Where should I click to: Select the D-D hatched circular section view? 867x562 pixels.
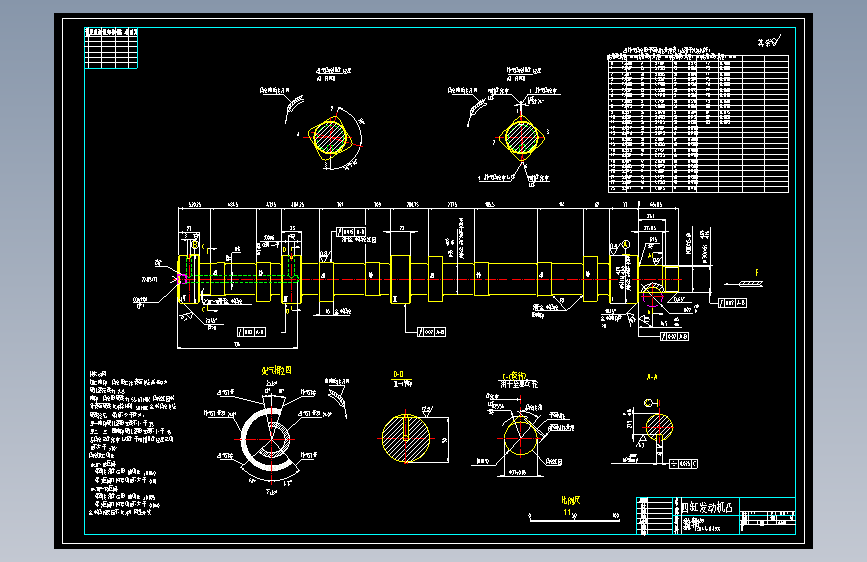tap(406, 438)
